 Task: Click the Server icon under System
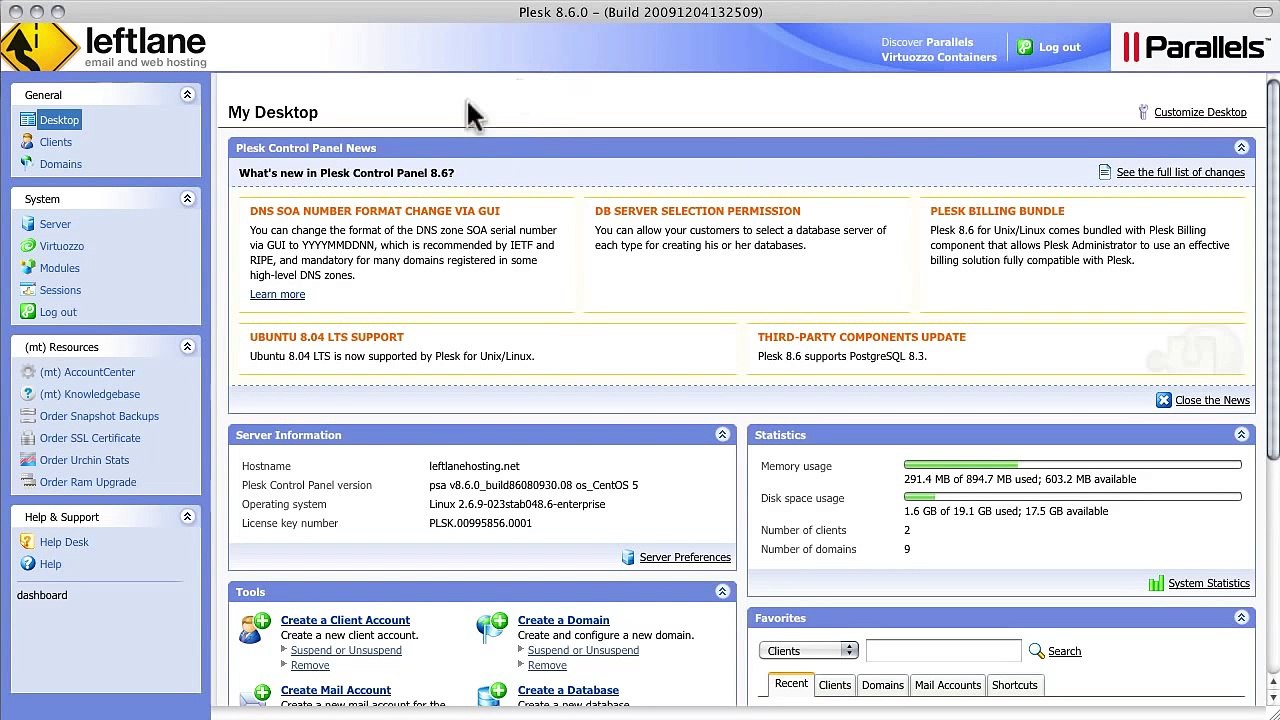(x=28, y=224)
